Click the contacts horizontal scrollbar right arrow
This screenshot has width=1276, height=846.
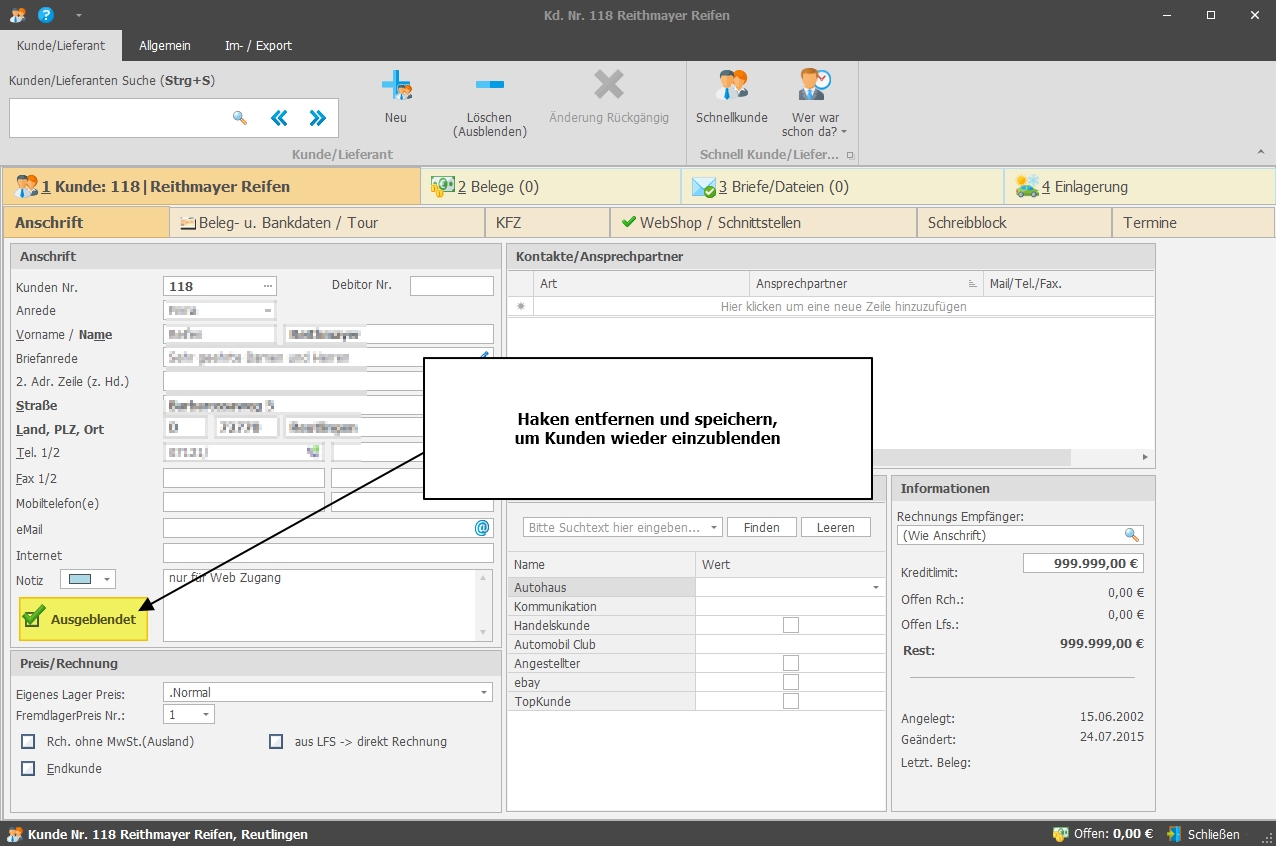pyautogui.click(x=1146, y=457)
